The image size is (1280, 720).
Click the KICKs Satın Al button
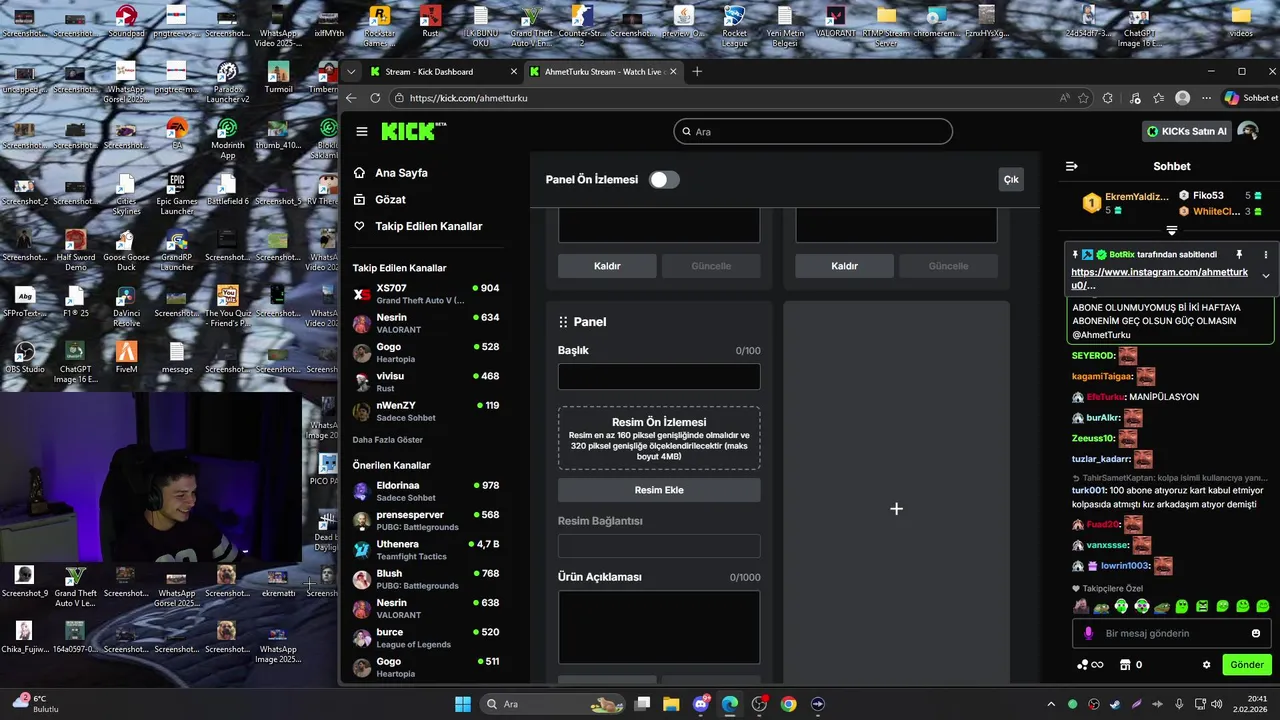point(1186,131)
